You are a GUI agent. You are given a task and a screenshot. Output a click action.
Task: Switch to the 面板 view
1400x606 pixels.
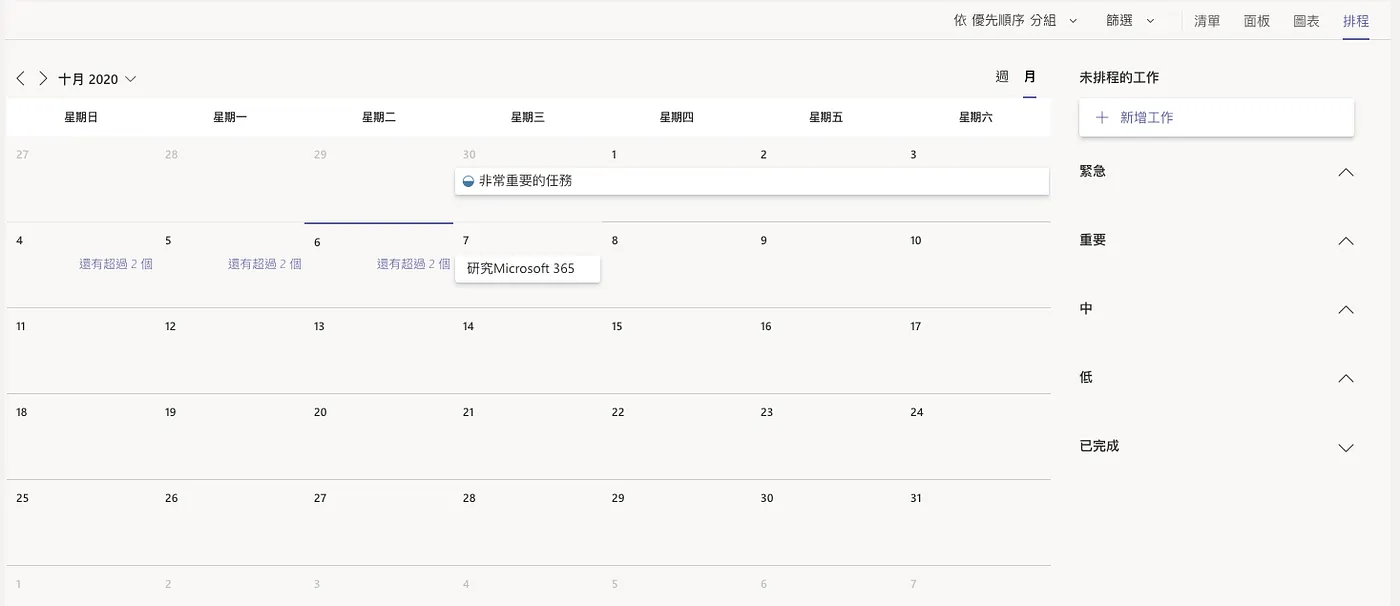[1257, 20]
